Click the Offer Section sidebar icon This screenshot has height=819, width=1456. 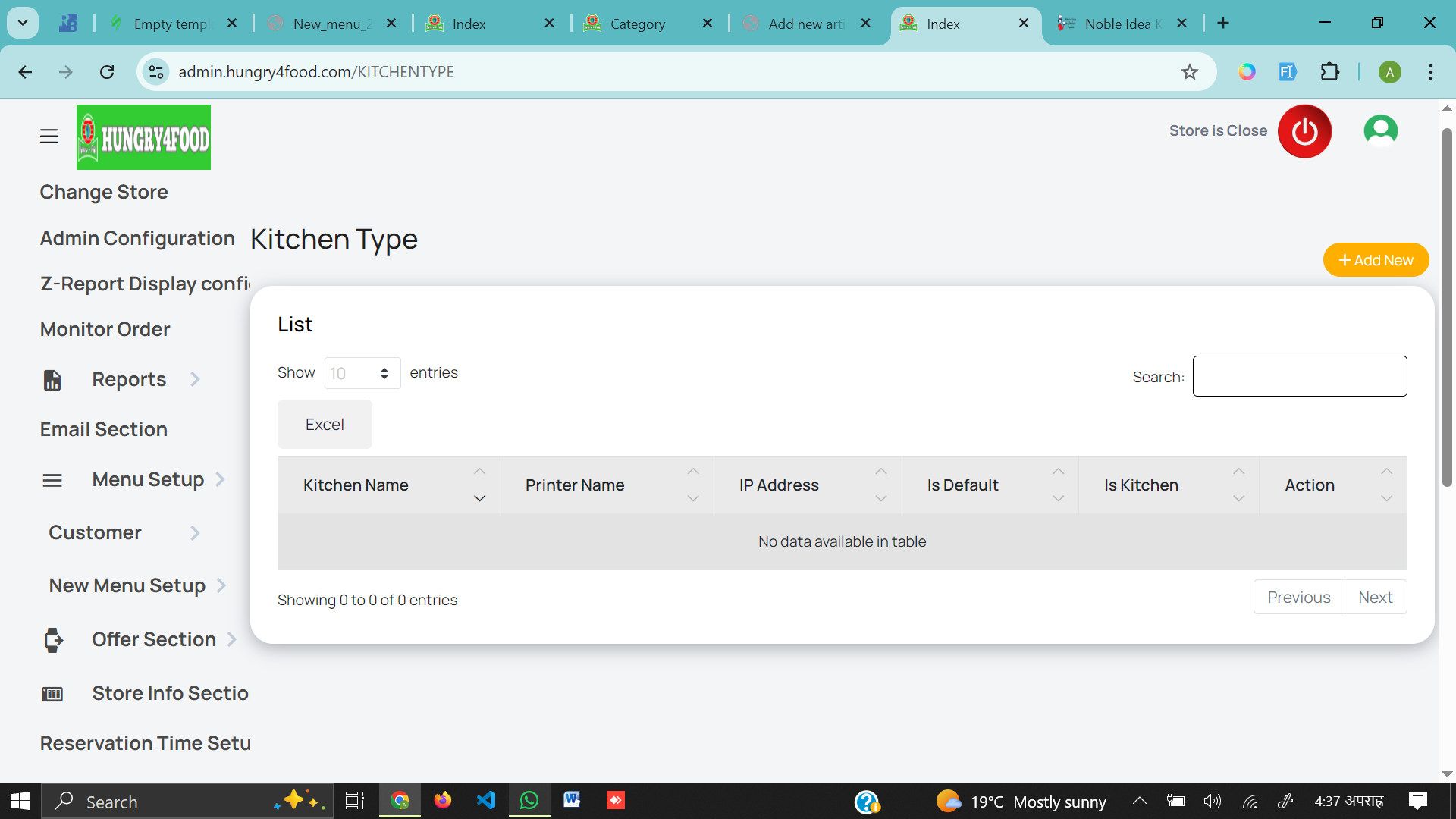point(52,640)
